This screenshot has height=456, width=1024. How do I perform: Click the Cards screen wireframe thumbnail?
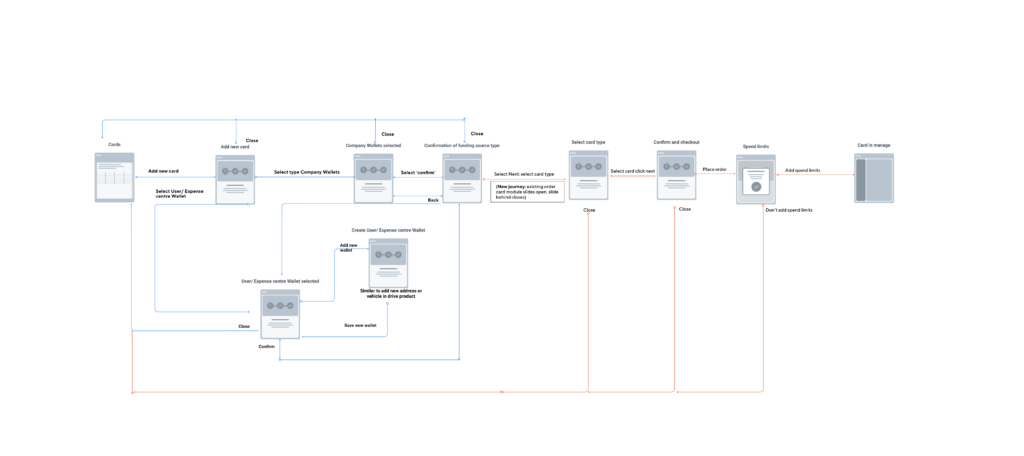pos(114,177)
